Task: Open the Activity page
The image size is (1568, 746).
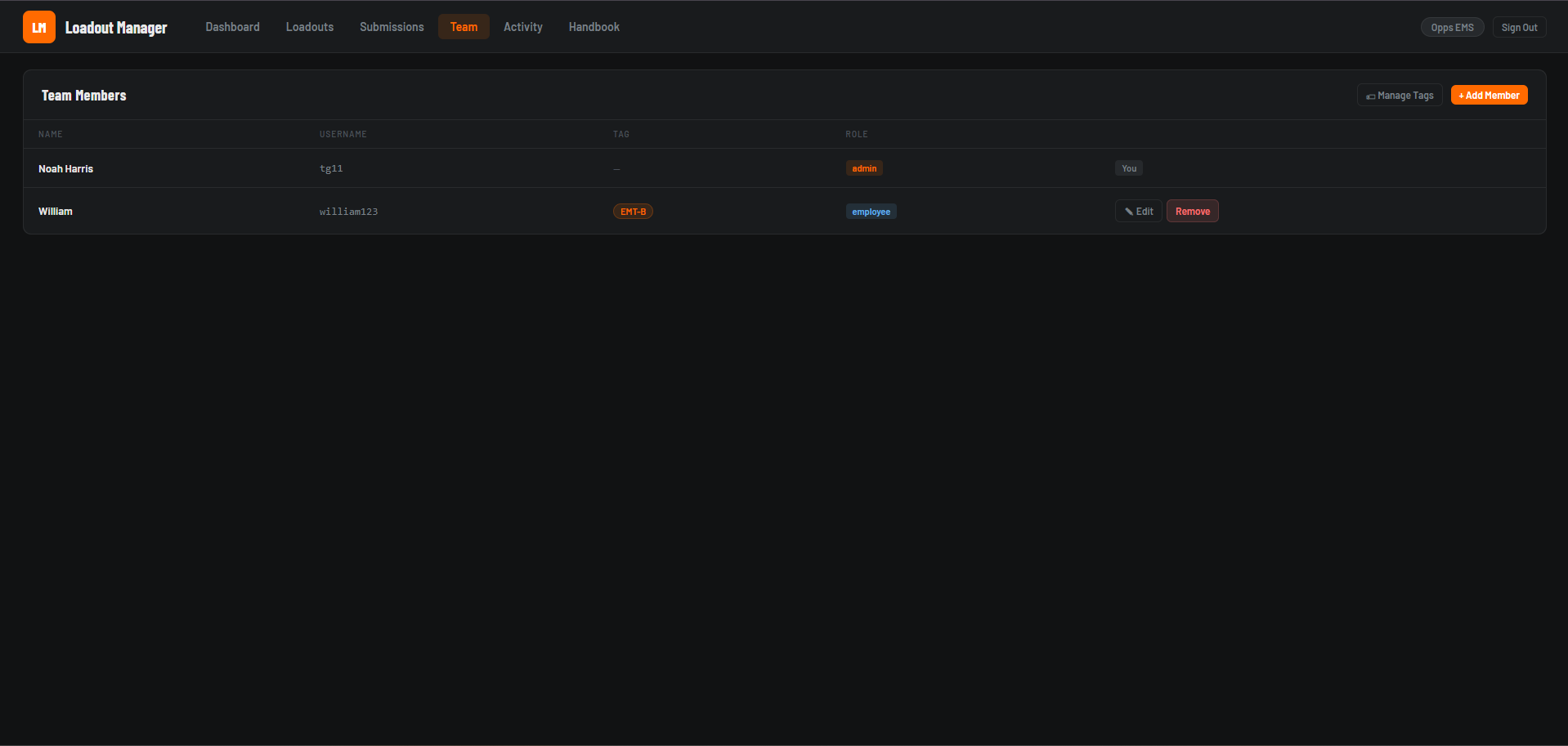Action: [523, 26]
